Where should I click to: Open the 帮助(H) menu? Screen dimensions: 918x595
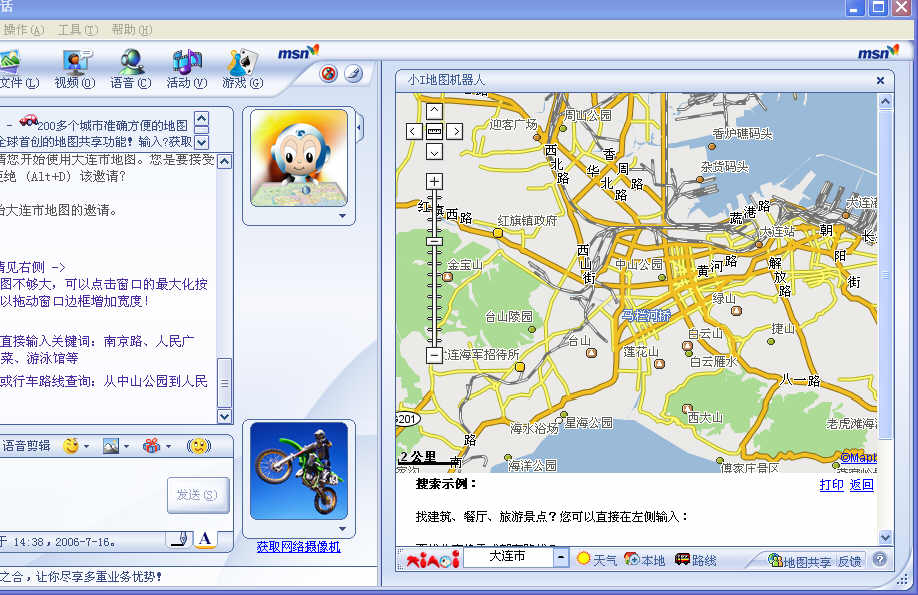click(132, 30)
